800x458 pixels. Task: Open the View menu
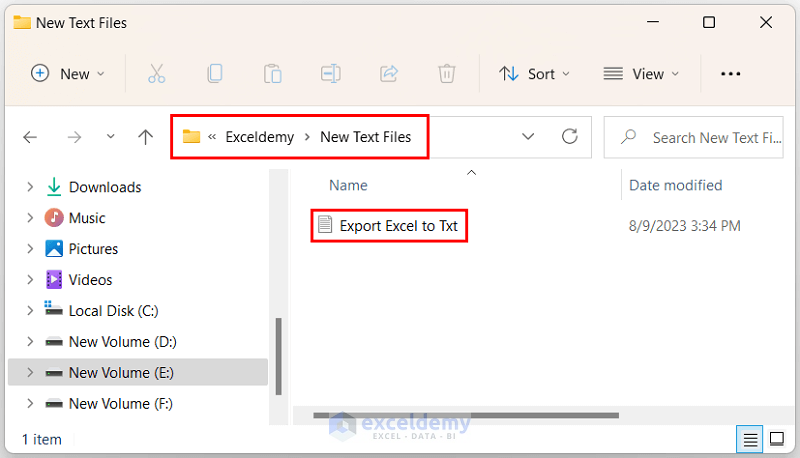coord(641,73)
